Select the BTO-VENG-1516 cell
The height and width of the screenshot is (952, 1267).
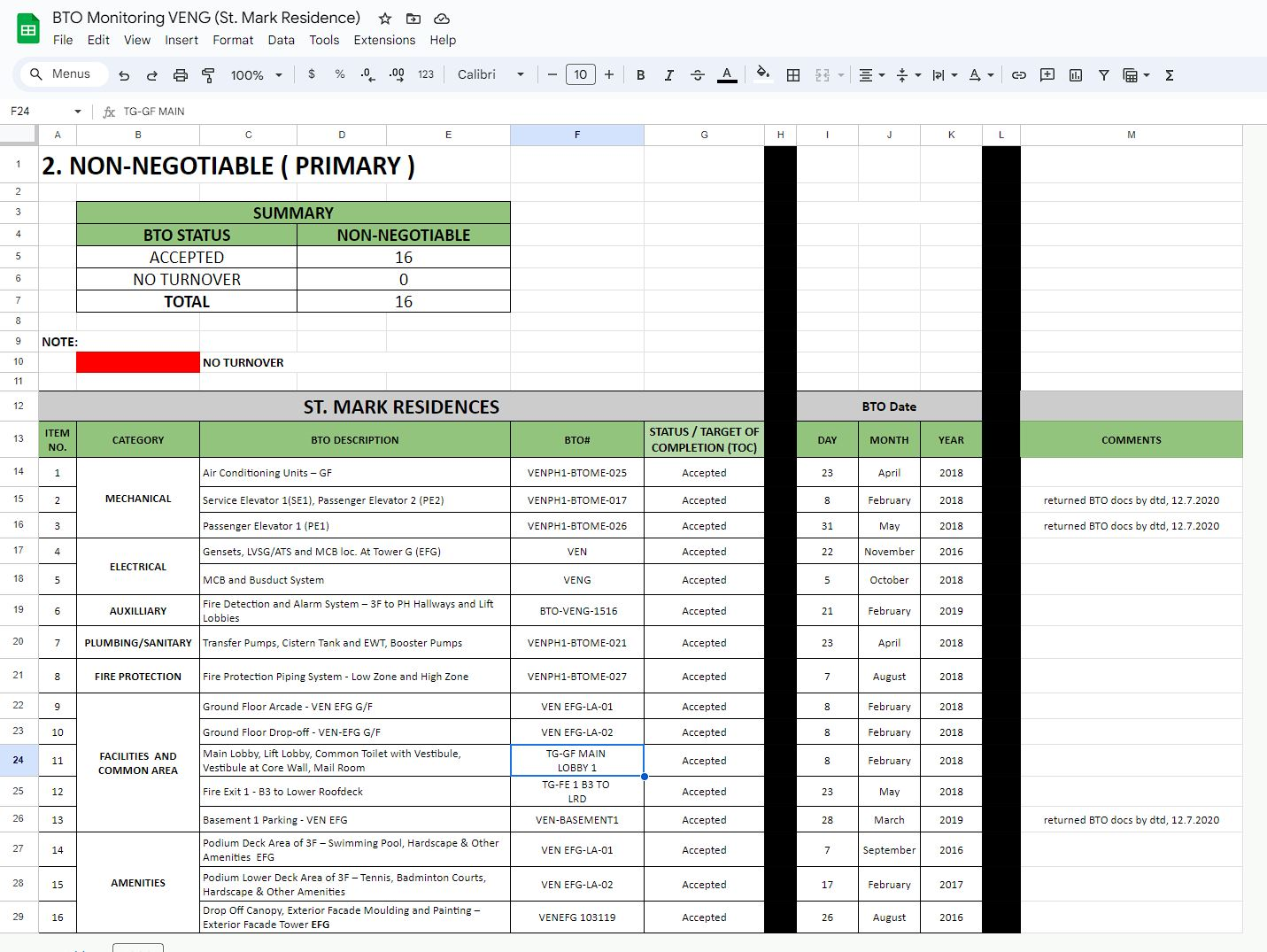click(x=577, y=611)
